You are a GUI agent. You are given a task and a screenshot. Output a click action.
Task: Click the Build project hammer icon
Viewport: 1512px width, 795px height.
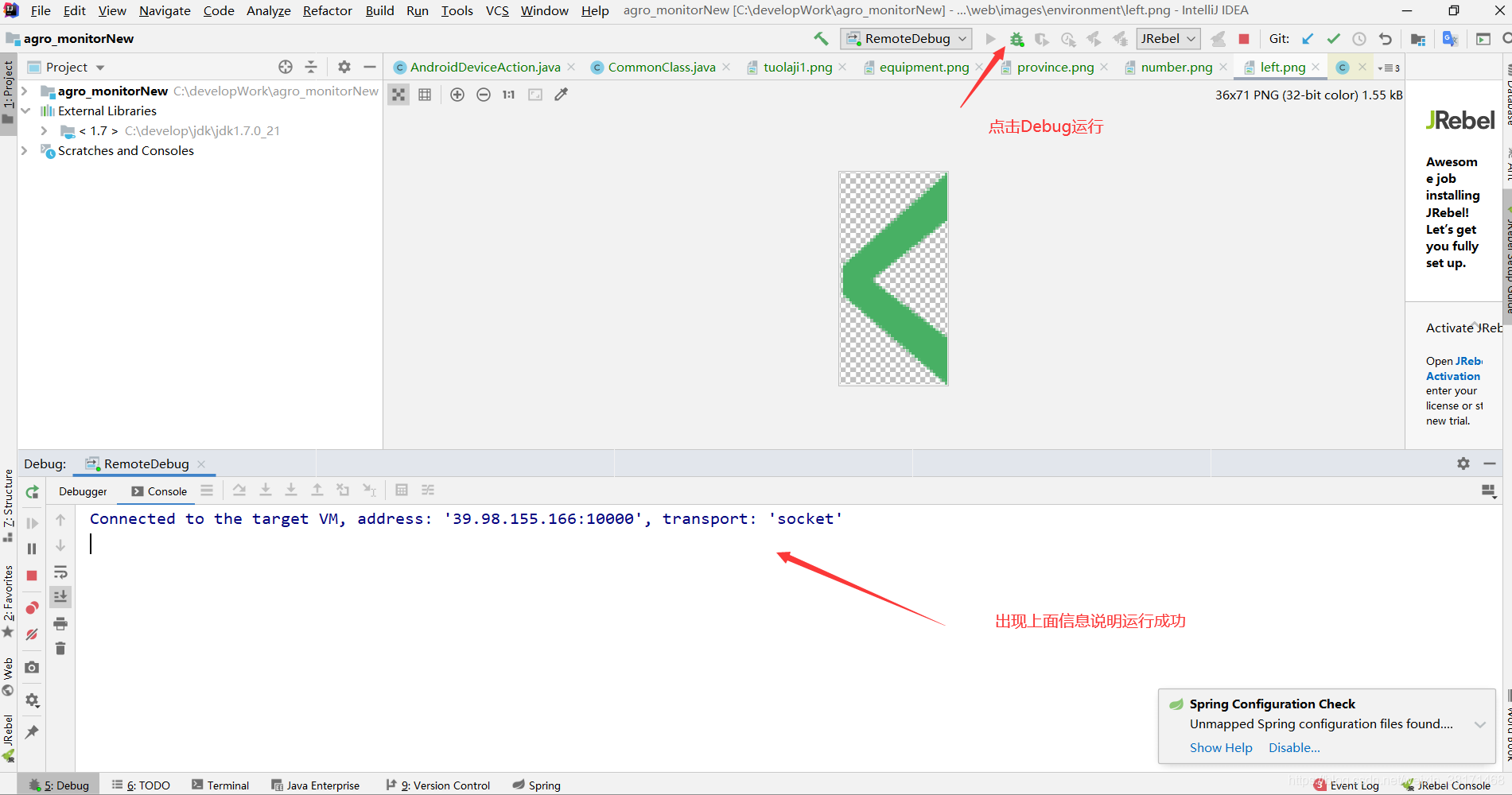coord(821,39)
